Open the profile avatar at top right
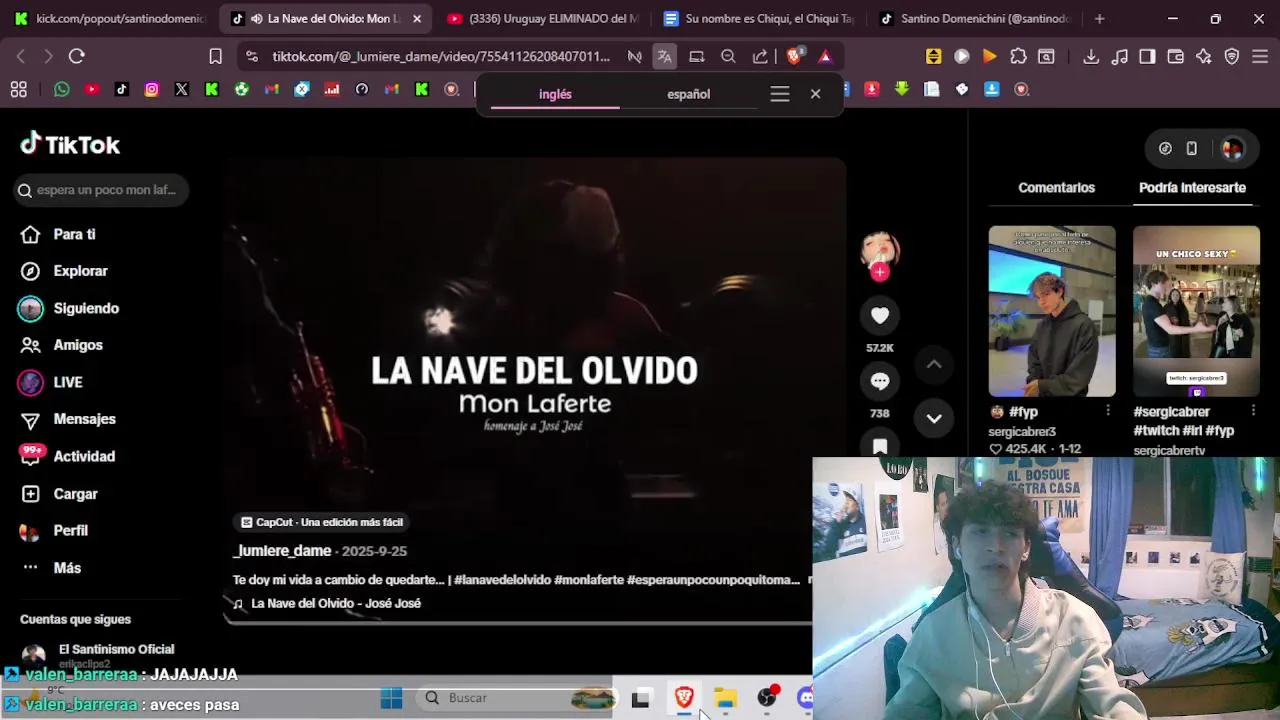 pos(1232,148)
